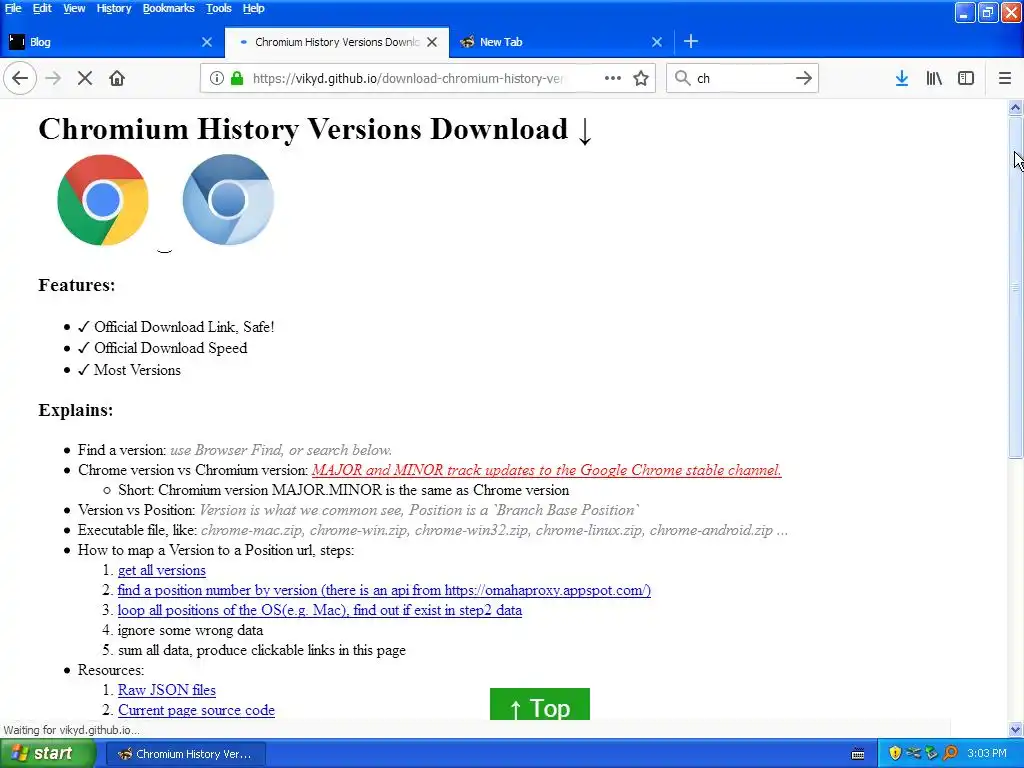Open the Home page icon

(x=117, y=78)
